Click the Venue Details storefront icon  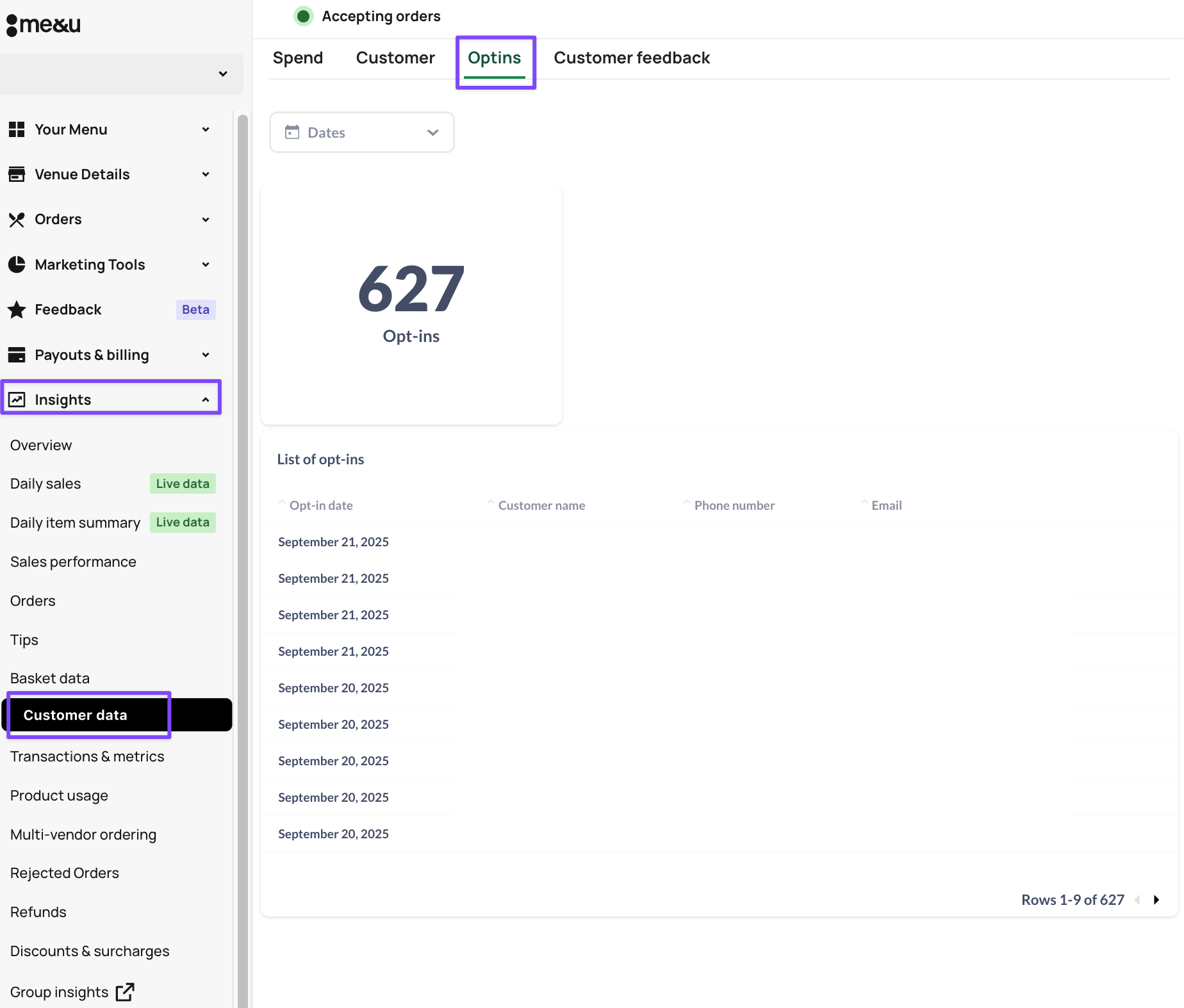click(17, 174)
